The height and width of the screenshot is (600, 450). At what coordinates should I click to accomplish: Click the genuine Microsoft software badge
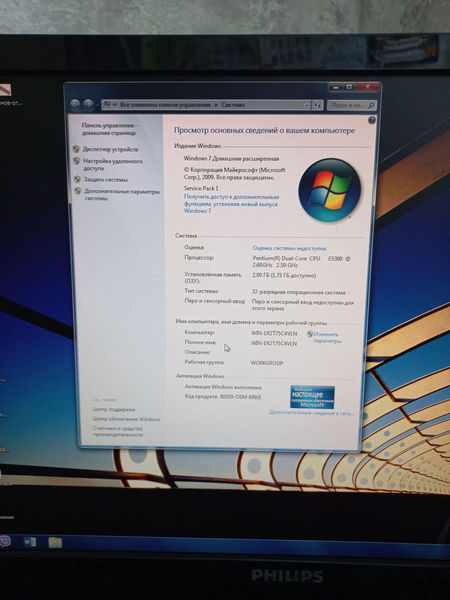click(312, 397)
